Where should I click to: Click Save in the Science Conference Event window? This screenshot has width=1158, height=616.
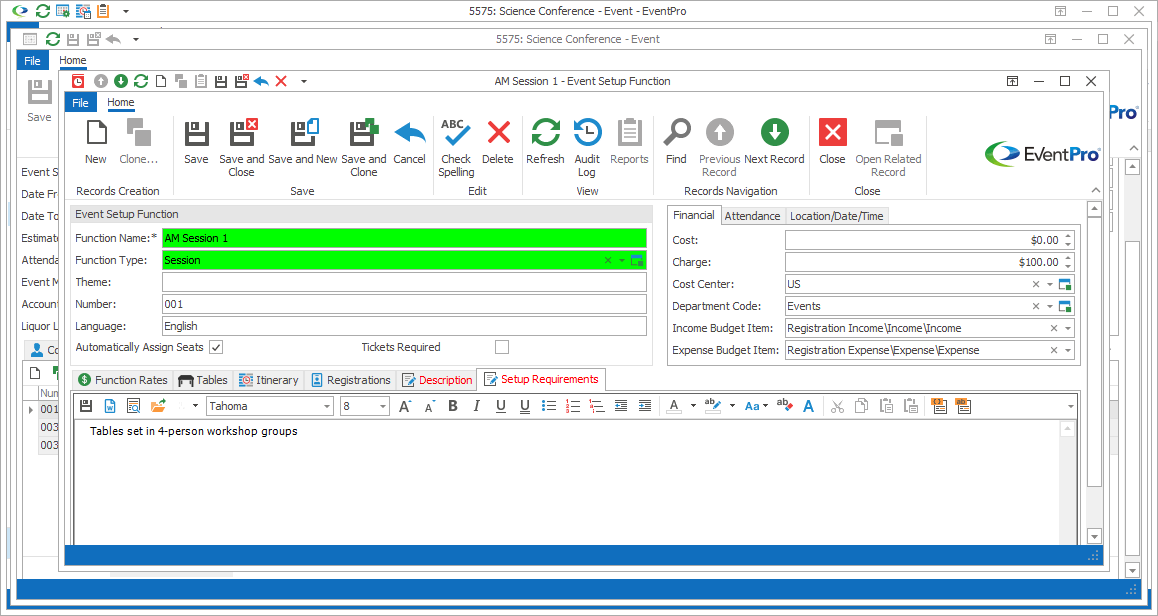click(x=39, y=101)
